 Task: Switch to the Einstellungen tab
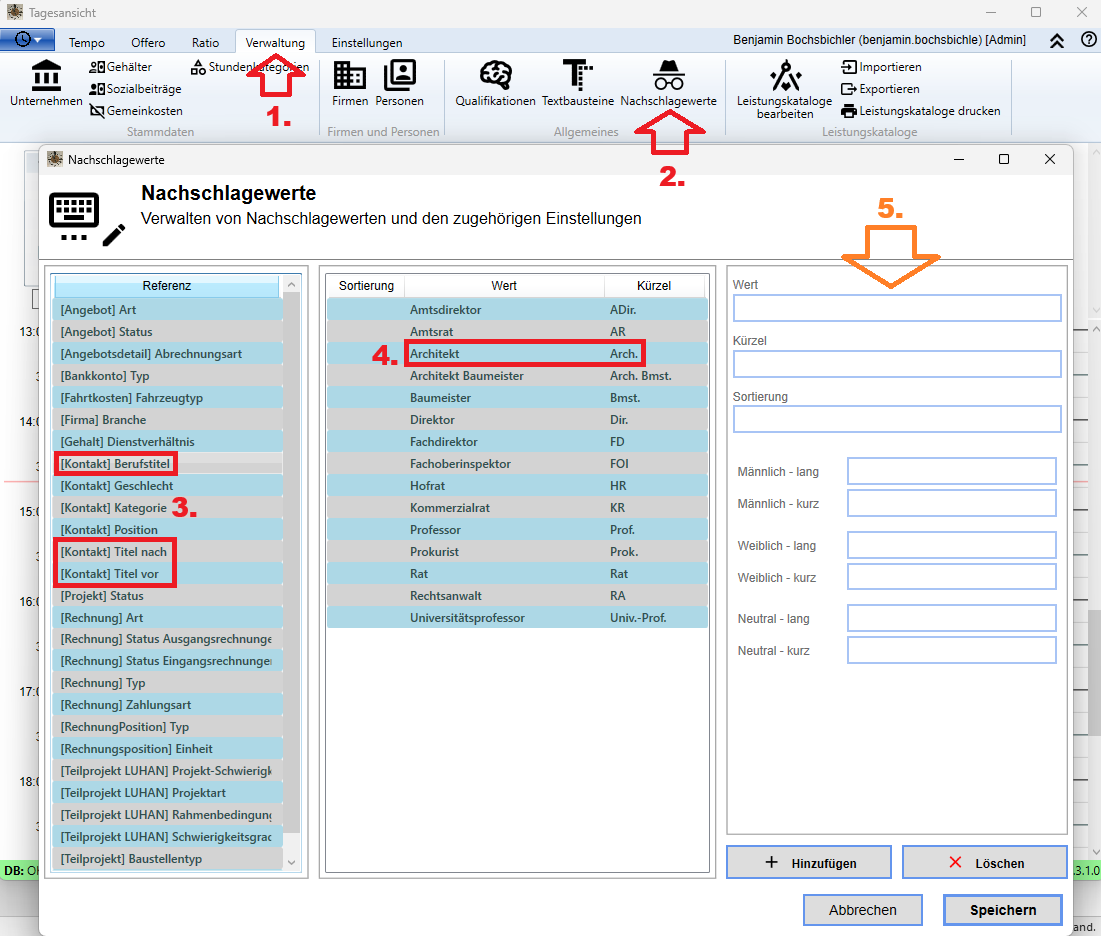point(367,43)
